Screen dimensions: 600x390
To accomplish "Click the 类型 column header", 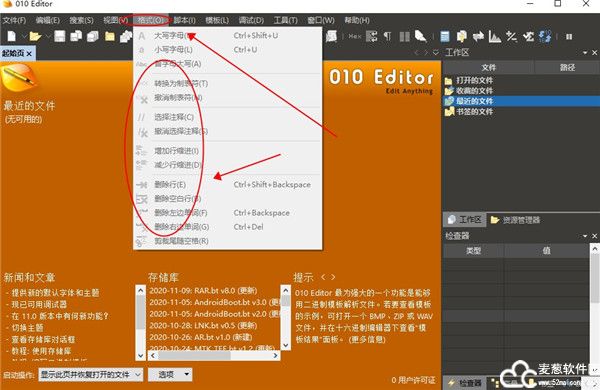I will (x=473, y=251).
